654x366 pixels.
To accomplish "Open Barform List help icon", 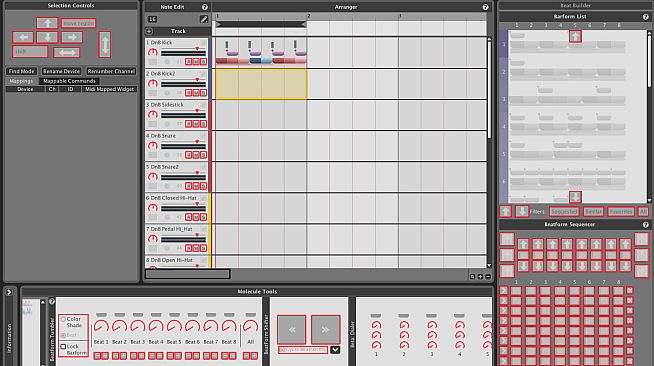I will (646, 17).
